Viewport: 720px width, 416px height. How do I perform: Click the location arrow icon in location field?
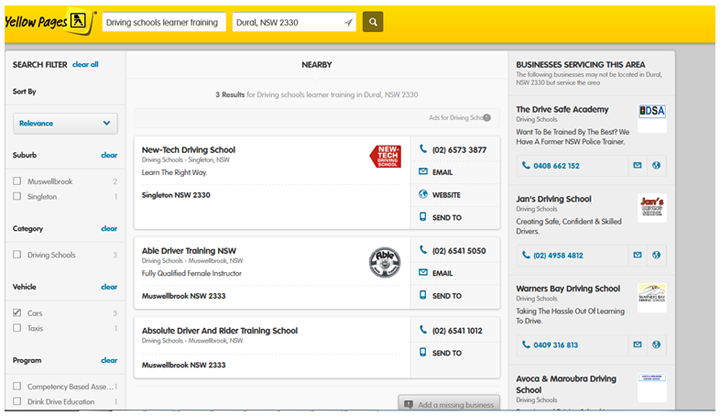pos(348,22)
